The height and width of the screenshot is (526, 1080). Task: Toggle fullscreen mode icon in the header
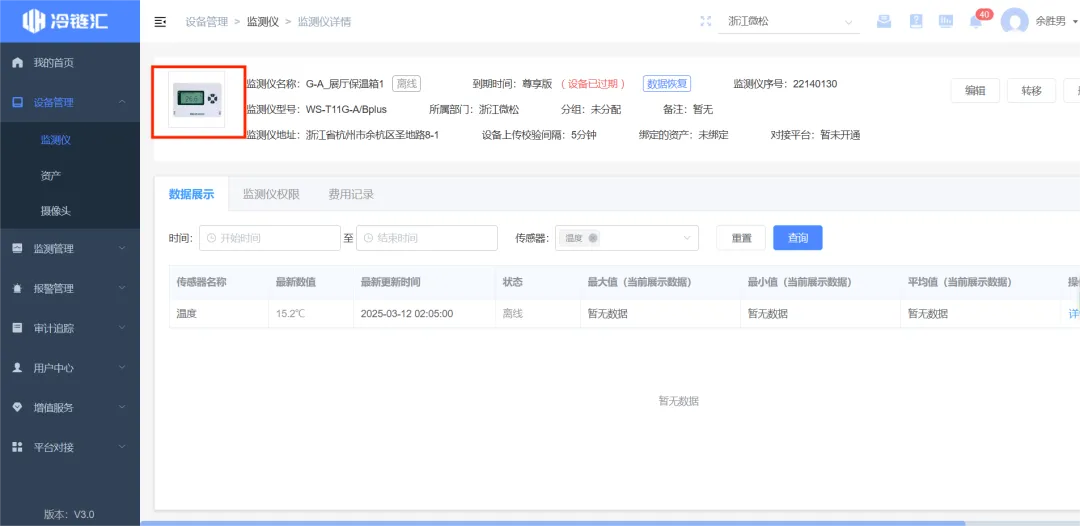click(x=705, y=21)
